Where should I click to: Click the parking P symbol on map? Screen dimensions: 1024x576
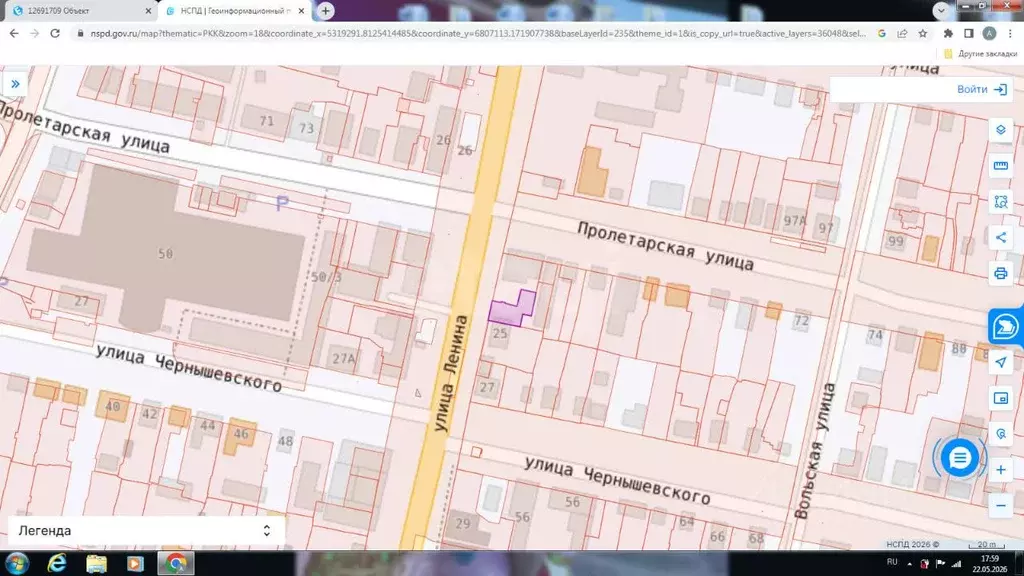(x=281, y=204)
